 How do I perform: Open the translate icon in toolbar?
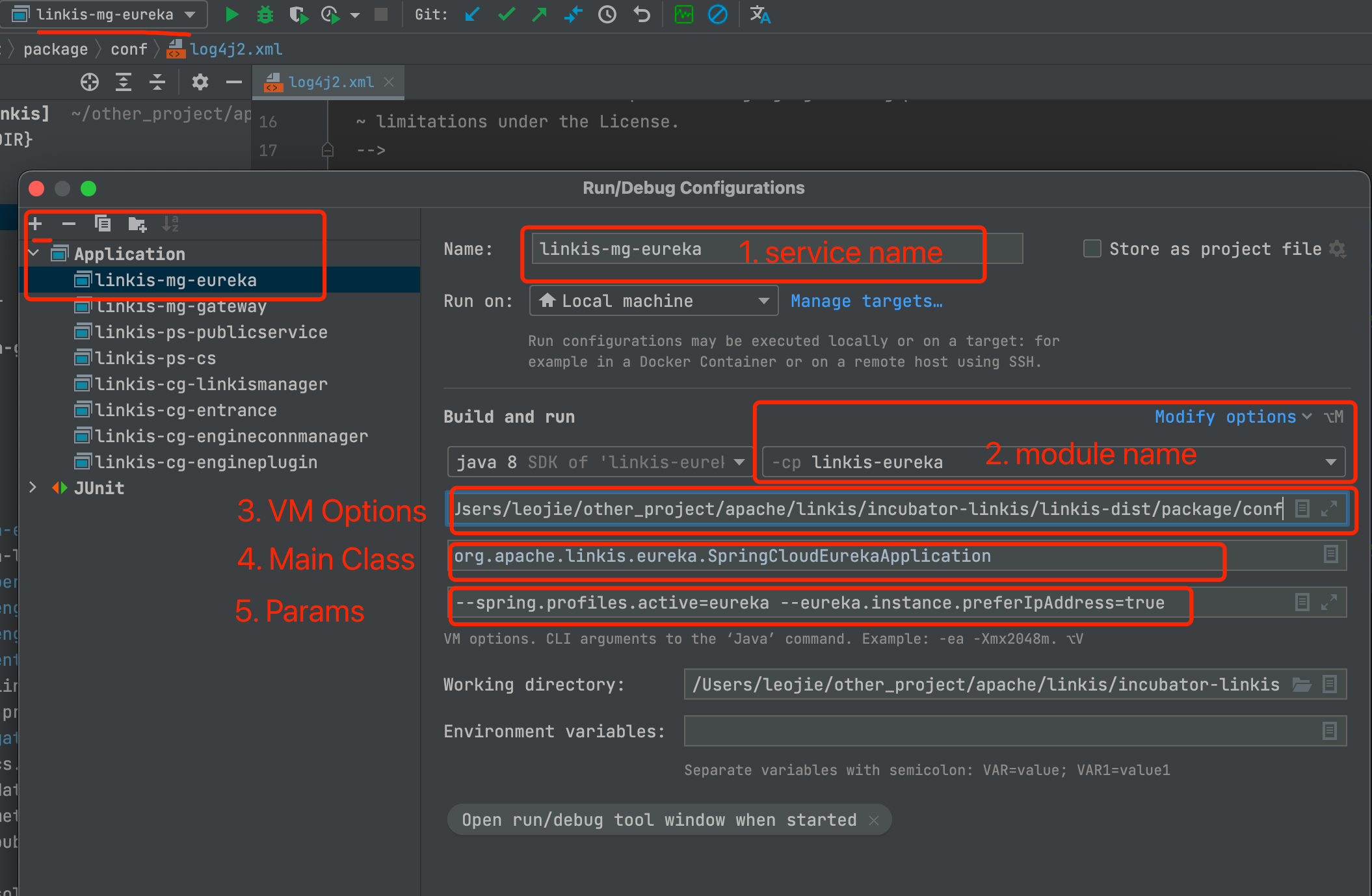(x=759, y=14)
